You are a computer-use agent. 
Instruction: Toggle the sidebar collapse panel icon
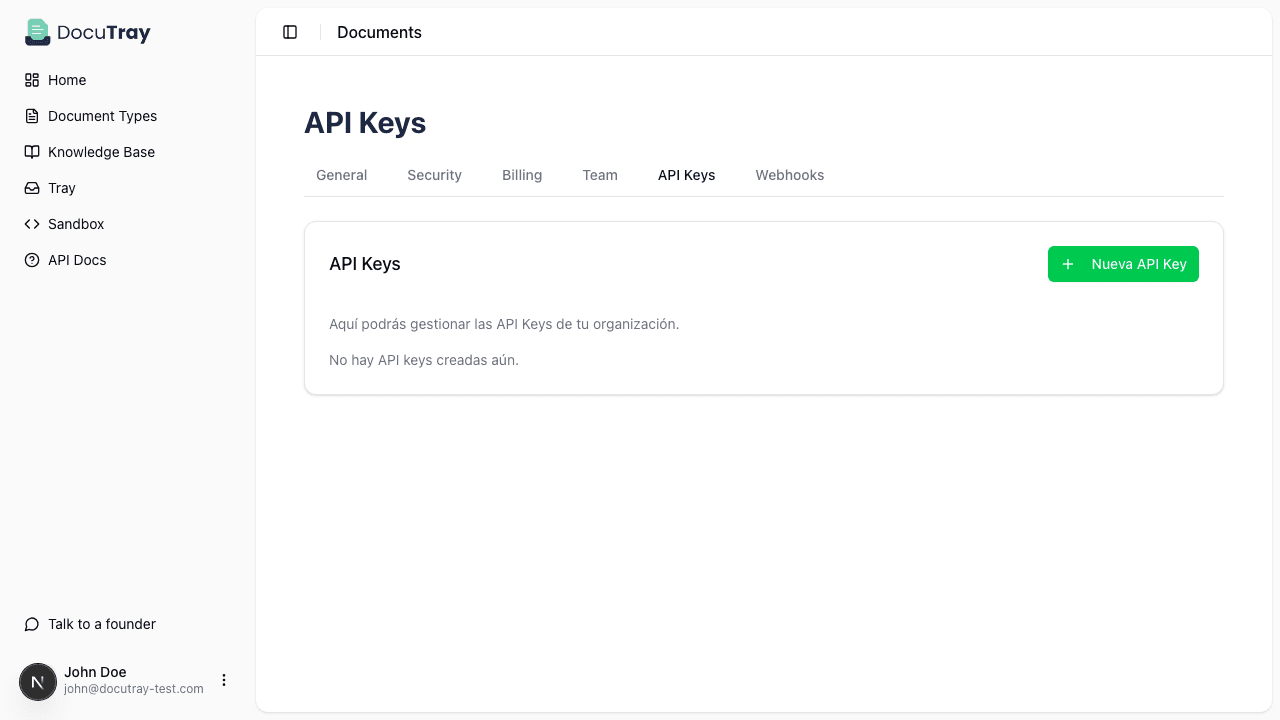[290, 31]
